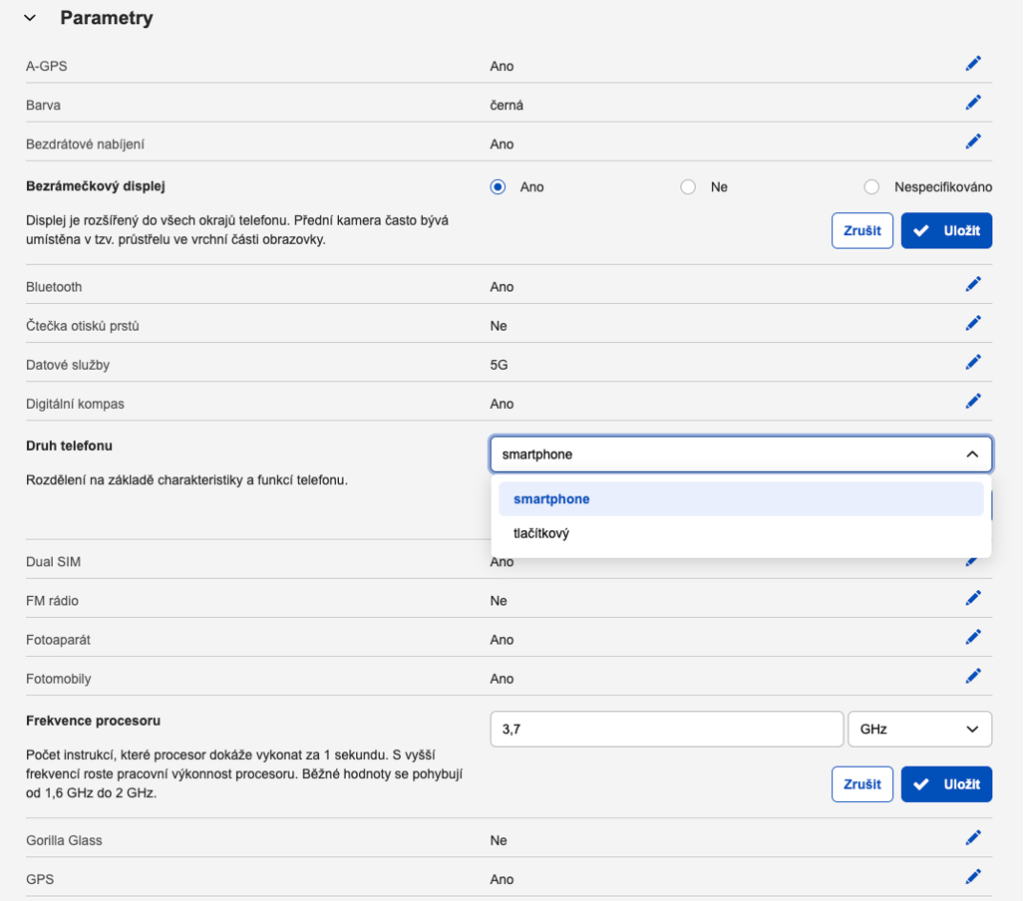Choose the Ne radio option
This screenshot has width=1024, height=901.
pos(688,187)
